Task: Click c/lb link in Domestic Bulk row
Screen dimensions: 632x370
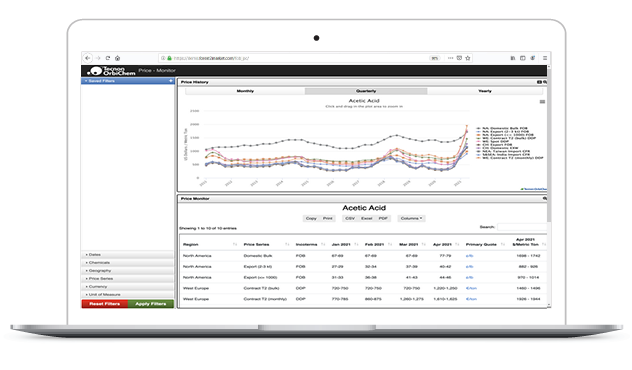Action: click(469, 256)
